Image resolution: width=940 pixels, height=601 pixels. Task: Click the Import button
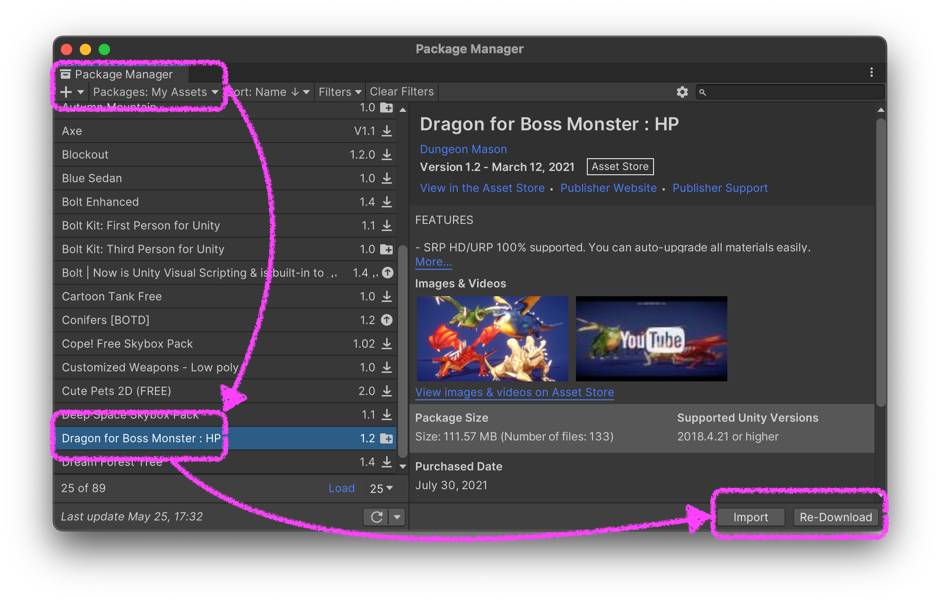[750, 517]
